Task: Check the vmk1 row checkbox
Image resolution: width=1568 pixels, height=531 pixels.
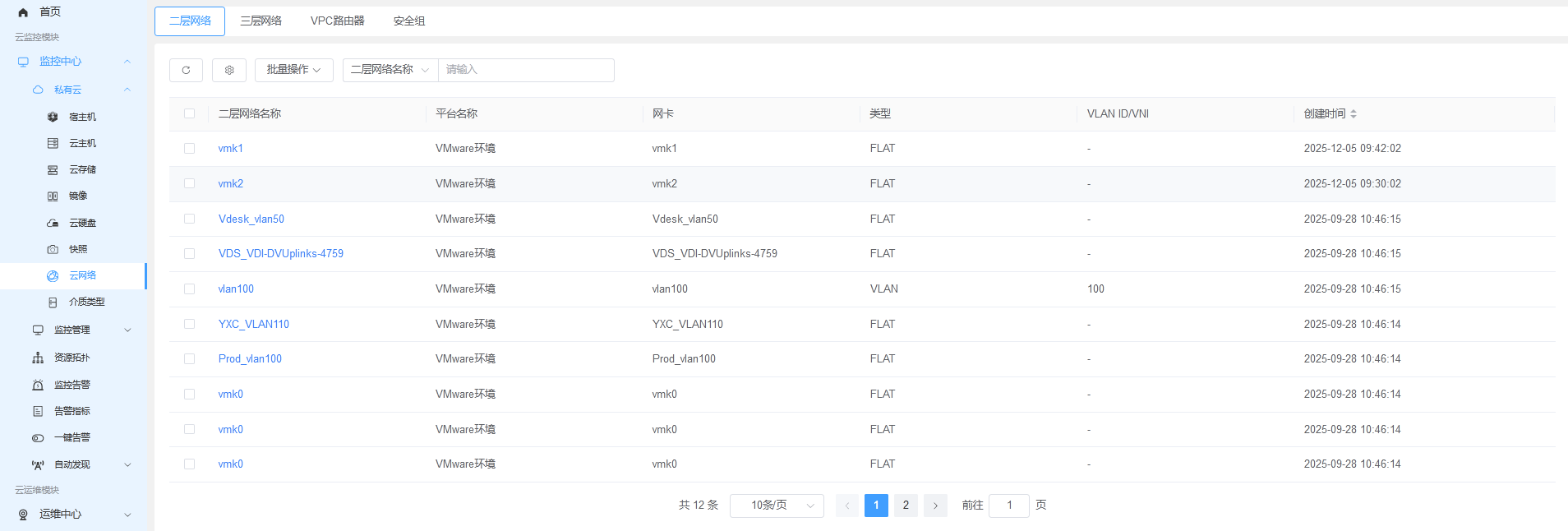Action: coord(190,149)
